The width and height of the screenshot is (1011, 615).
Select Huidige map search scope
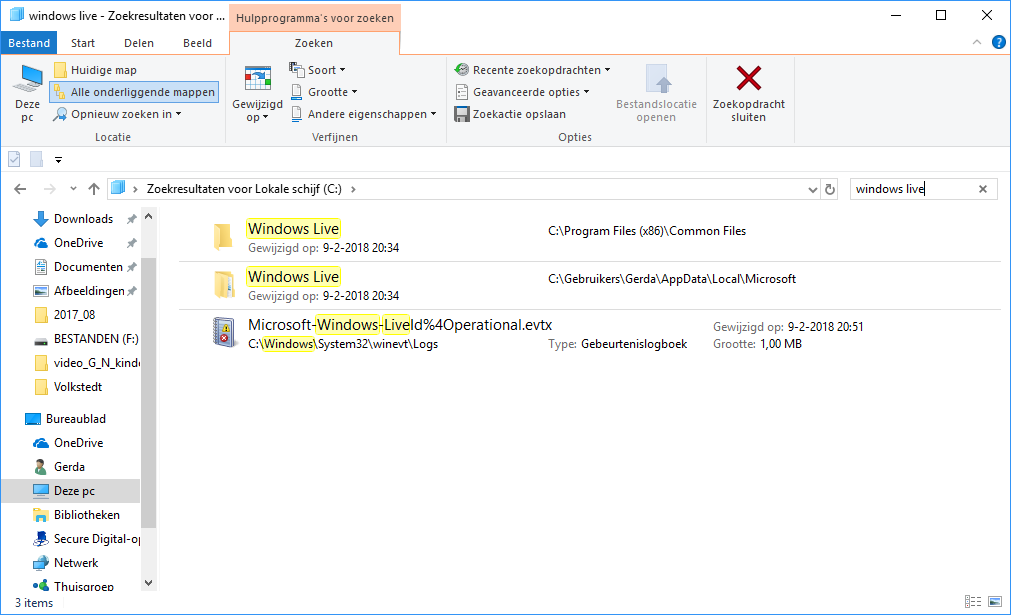tap(95, 70)
